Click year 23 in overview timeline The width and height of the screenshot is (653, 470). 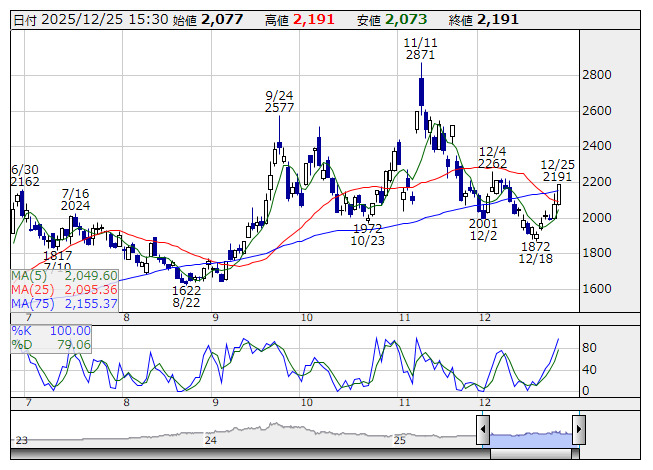(22, 440)
